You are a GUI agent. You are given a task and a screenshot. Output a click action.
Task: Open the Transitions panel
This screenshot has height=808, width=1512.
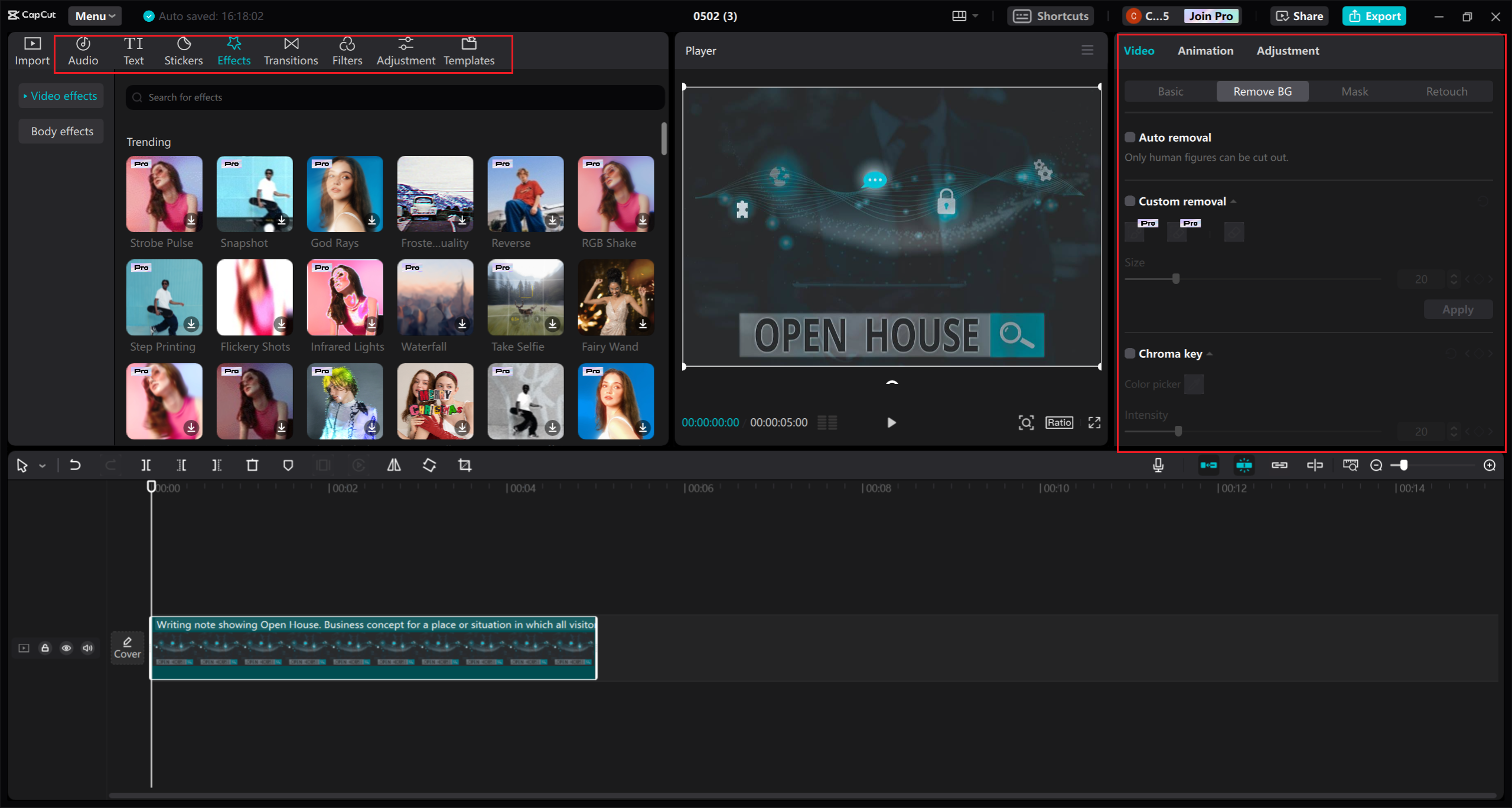[x=291, y=51]
